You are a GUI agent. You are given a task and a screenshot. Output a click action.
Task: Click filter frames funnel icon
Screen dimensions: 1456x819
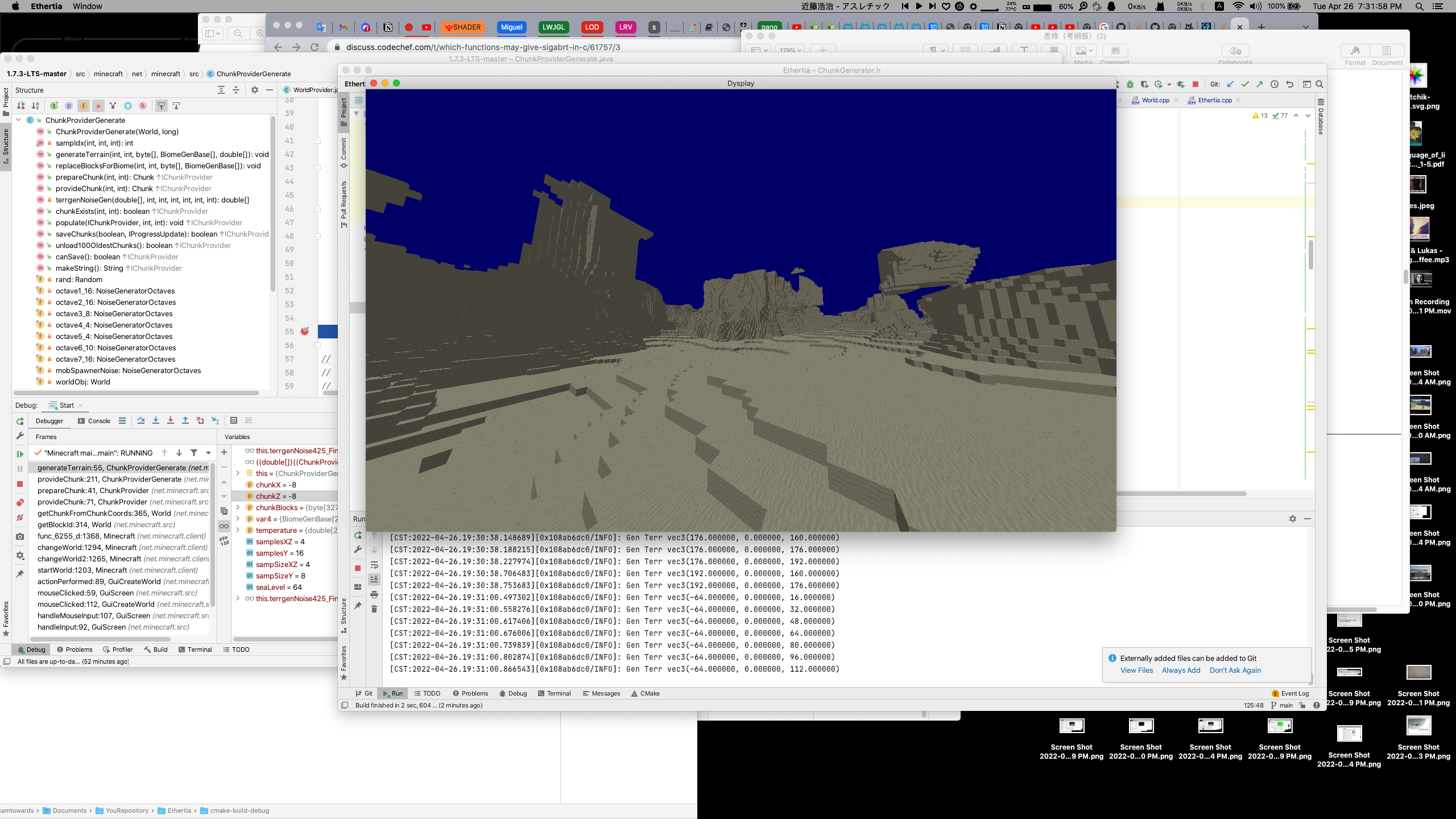click(194, 453)
